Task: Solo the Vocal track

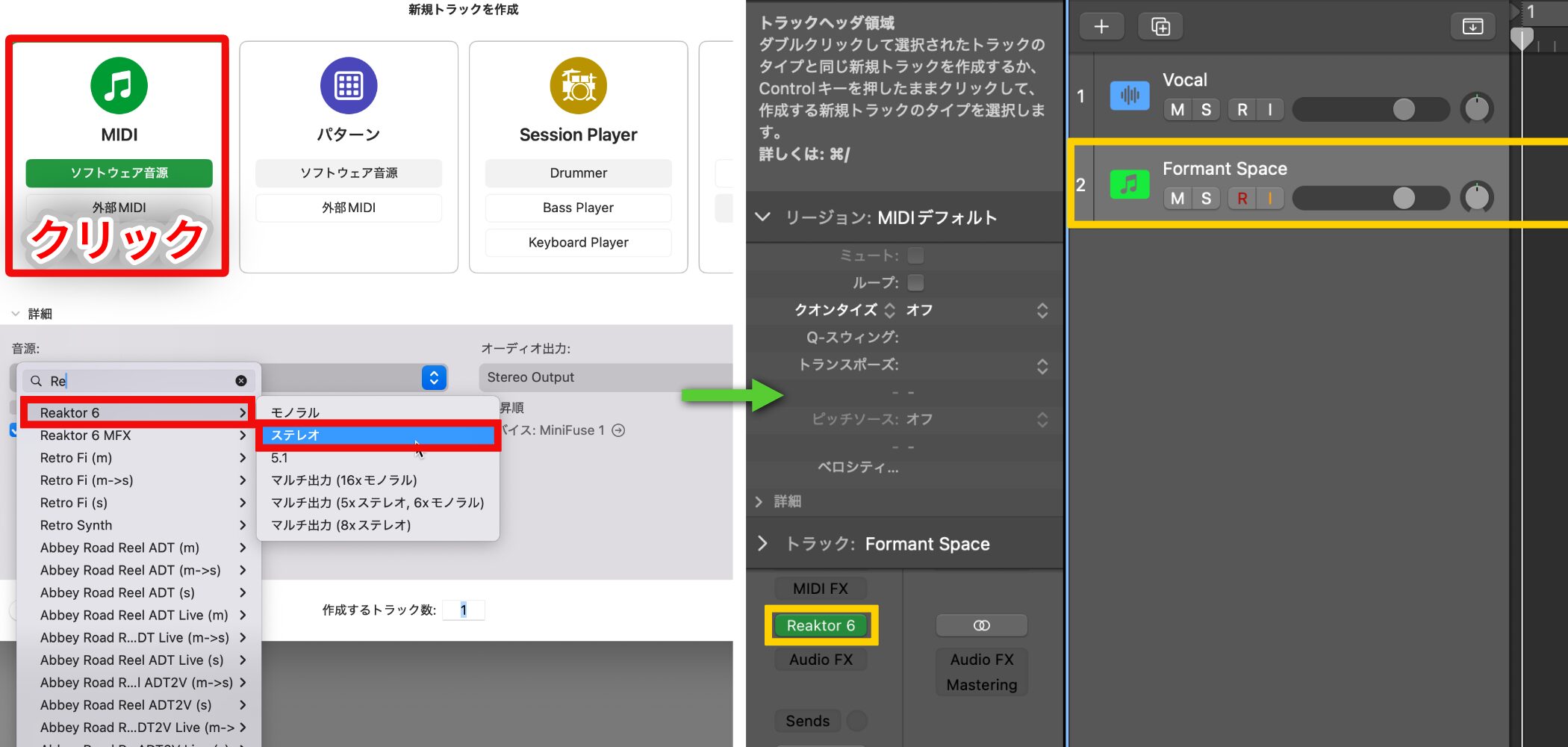Action: click(1206, 110)
